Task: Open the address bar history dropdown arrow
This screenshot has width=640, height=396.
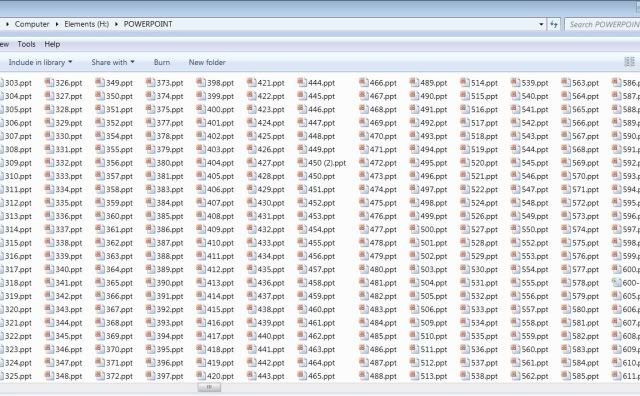Action: point(541,24)
